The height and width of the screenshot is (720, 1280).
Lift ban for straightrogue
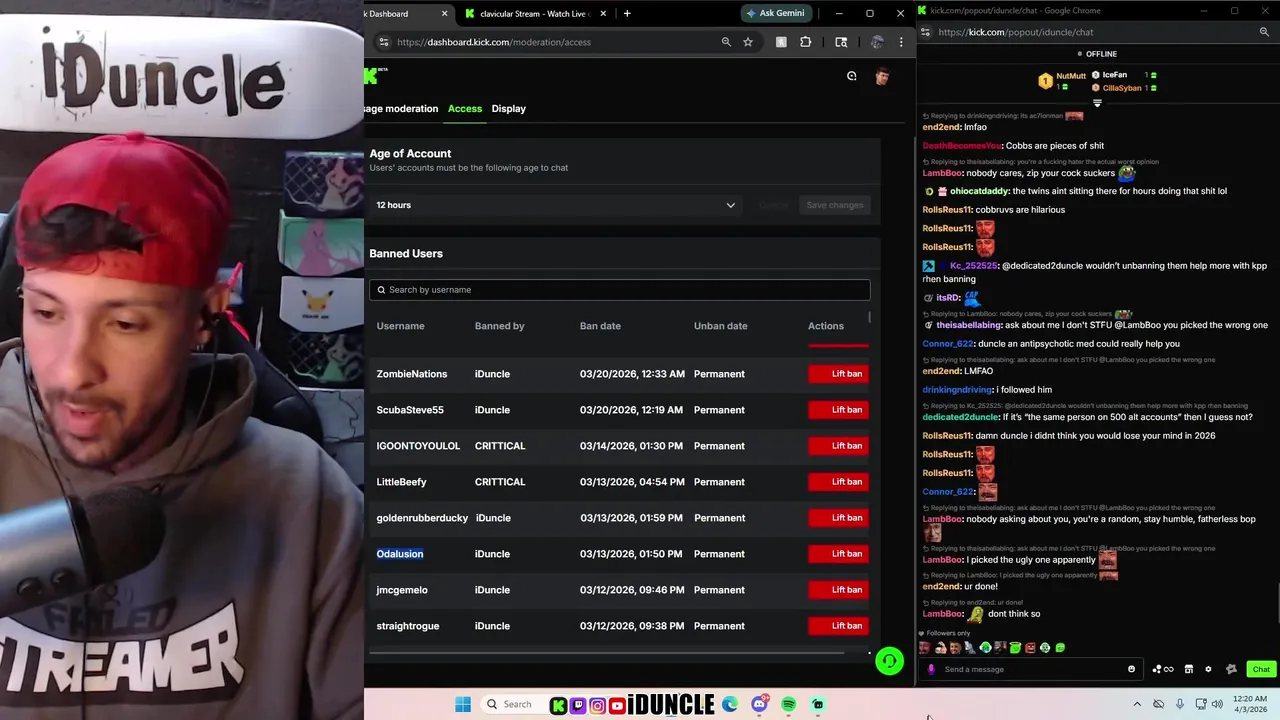coord(838,626)
